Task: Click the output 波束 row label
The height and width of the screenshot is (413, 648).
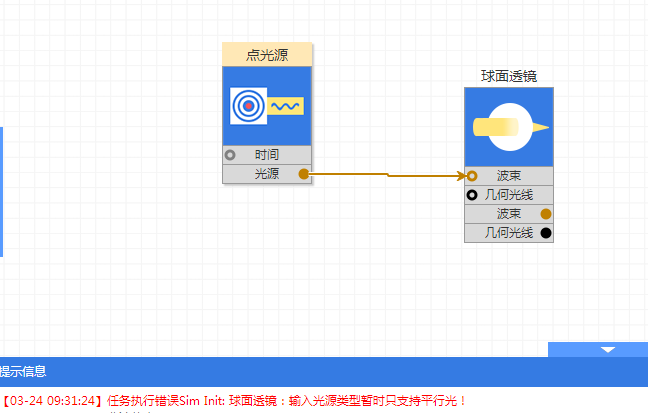Action: pos(508,214)
